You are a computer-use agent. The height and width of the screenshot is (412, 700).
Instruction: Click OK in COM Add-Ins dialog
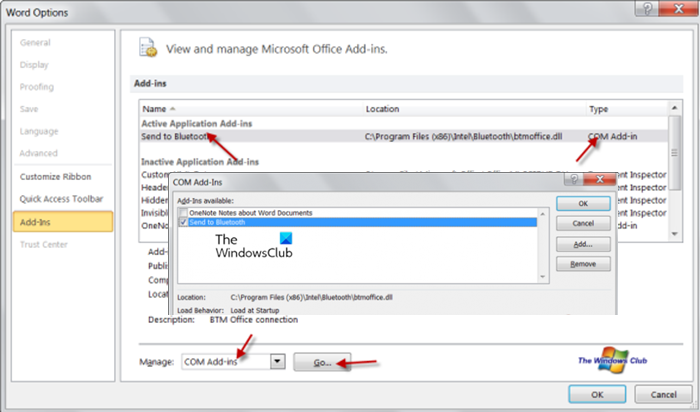click(583, 204)
